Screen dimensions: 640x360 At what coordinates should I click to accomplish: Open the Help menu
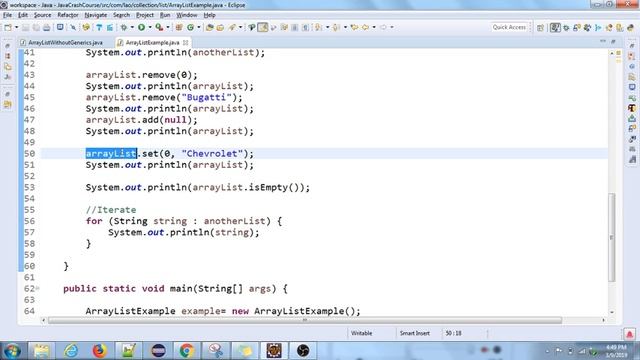209,15
